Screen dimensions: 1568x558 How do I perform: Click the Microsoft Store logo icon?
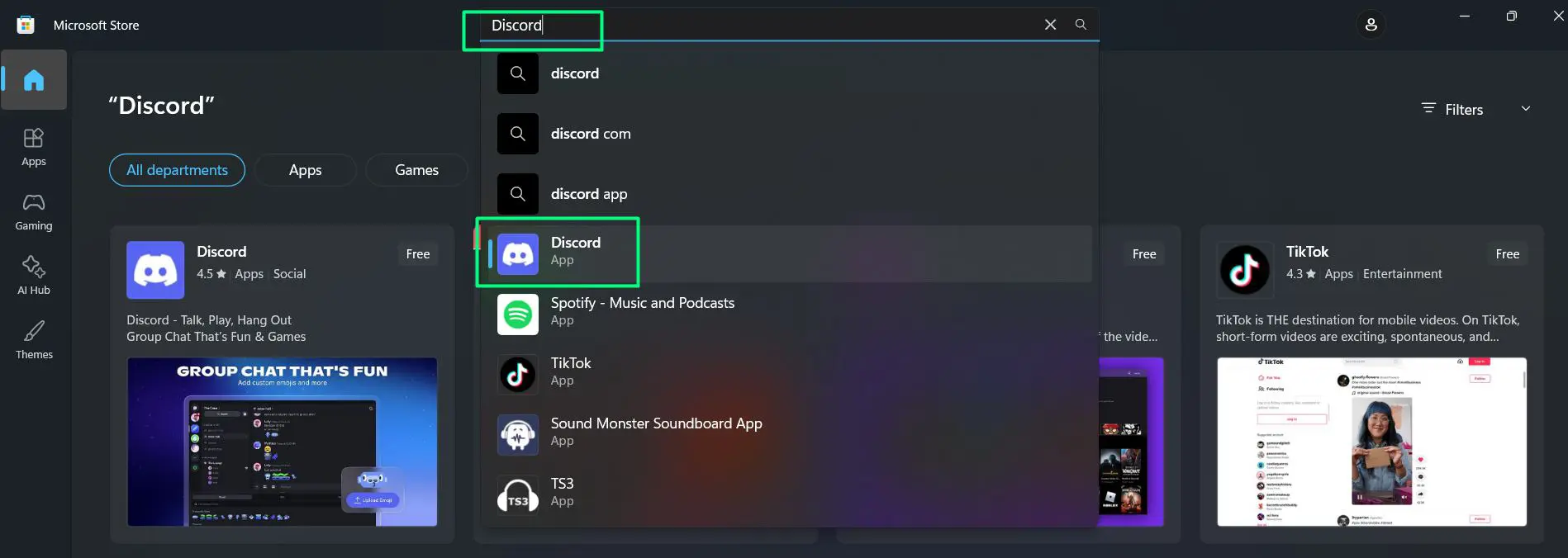(x=26, y=25)
